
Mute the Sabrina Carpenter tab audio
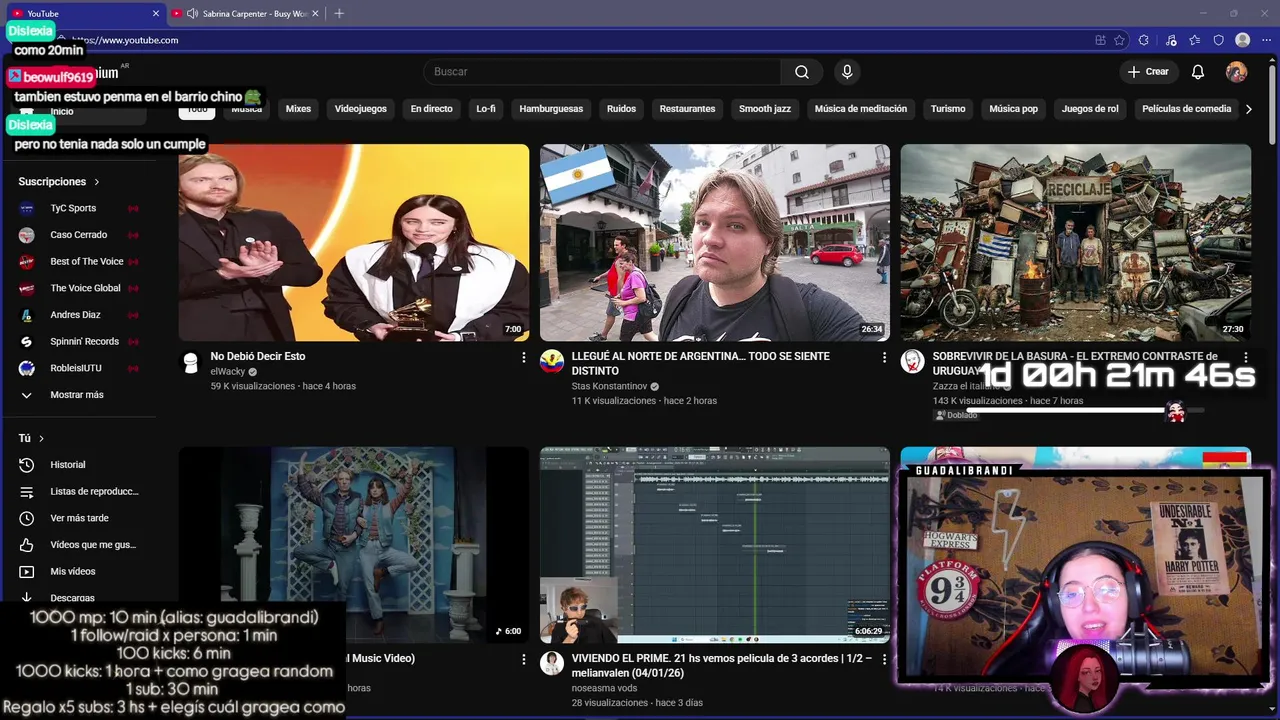tap(192, 14)
